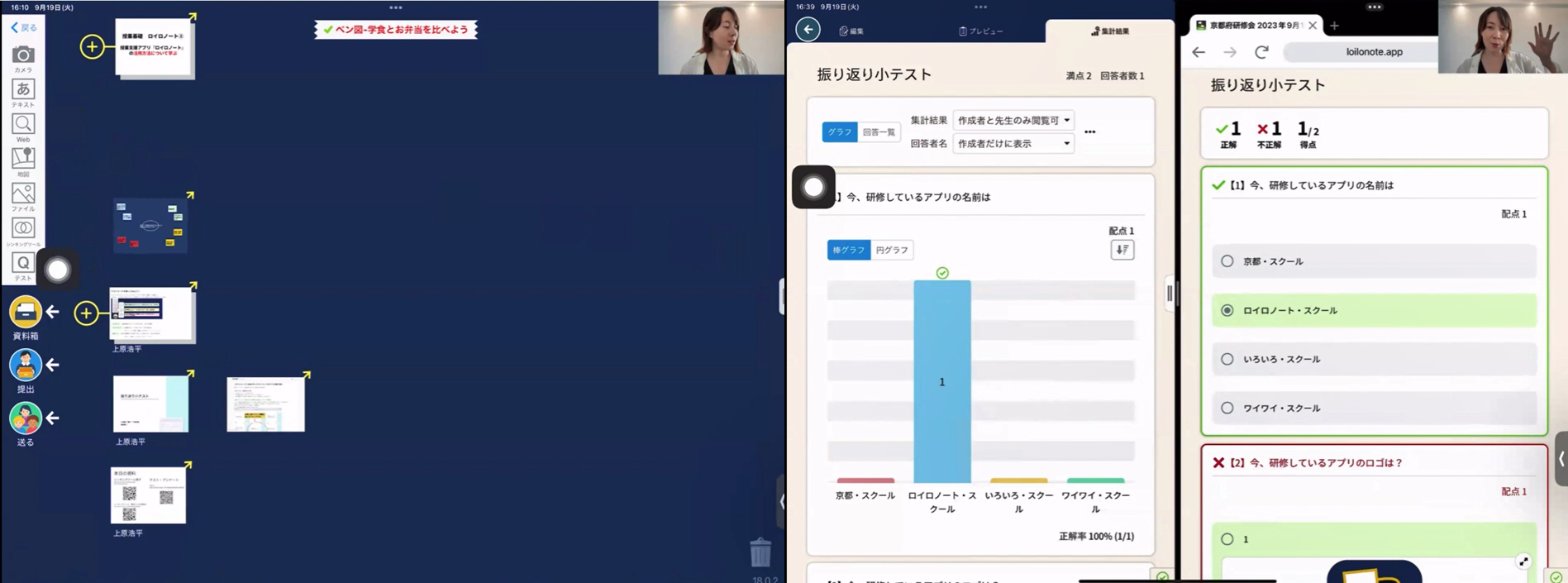Select radio option 1 in question 2
This screenshot has width=1568, height=583.
(x=1227, y=539)
